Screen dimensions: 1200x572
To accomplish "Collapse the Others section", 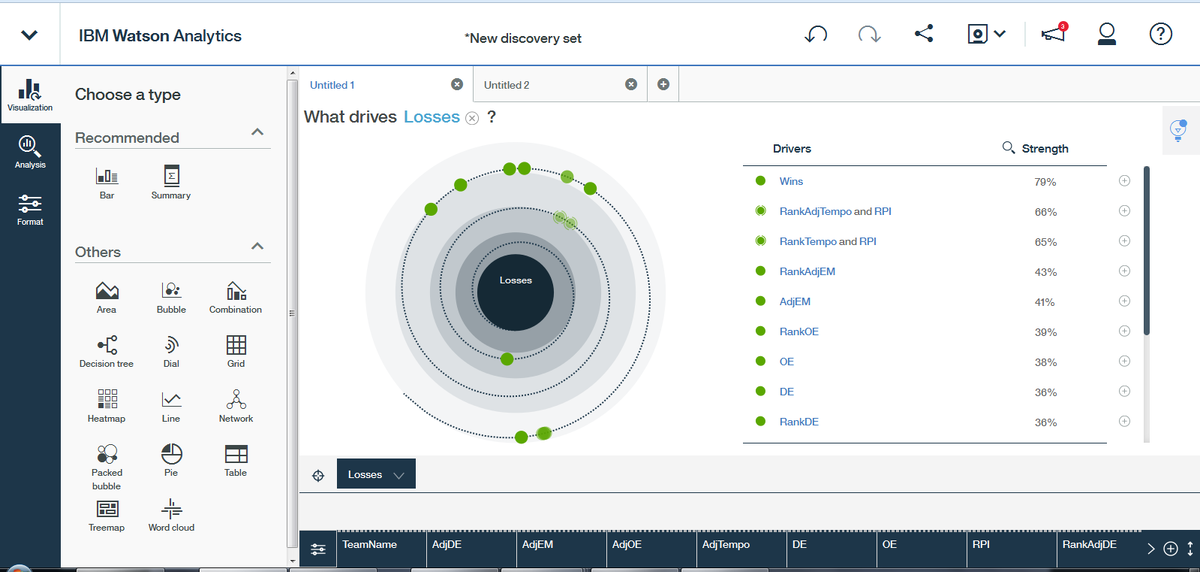I will coord(257,246).
